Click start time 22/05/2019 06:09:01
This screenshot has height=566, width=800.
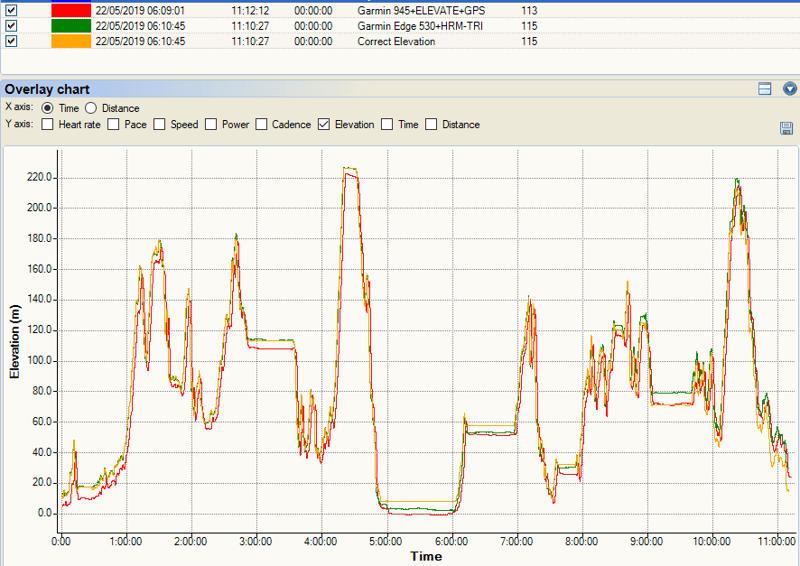point(140,10)
